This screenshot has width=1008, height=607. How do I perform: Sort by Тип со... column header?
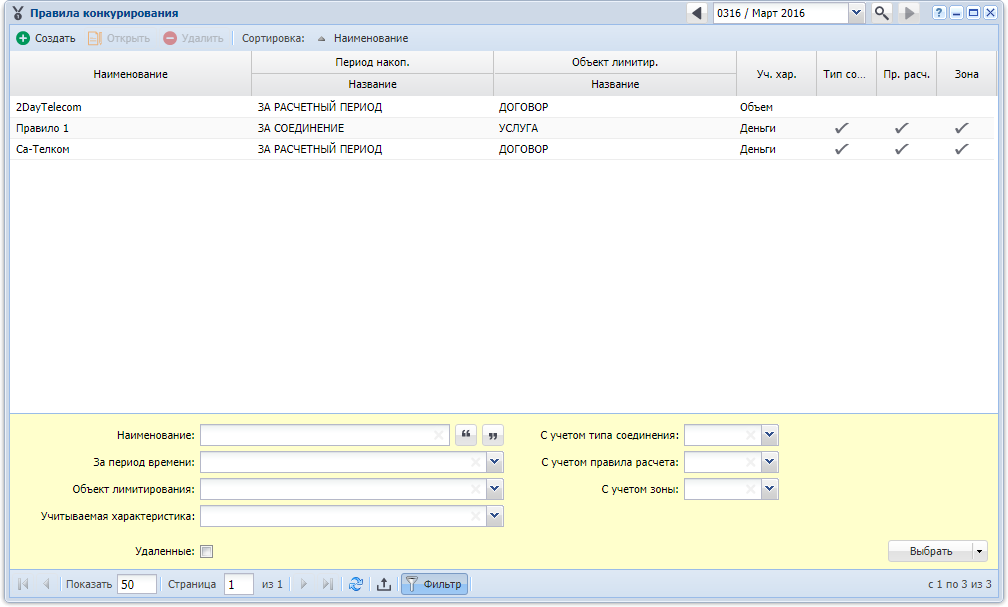[846, 74]
